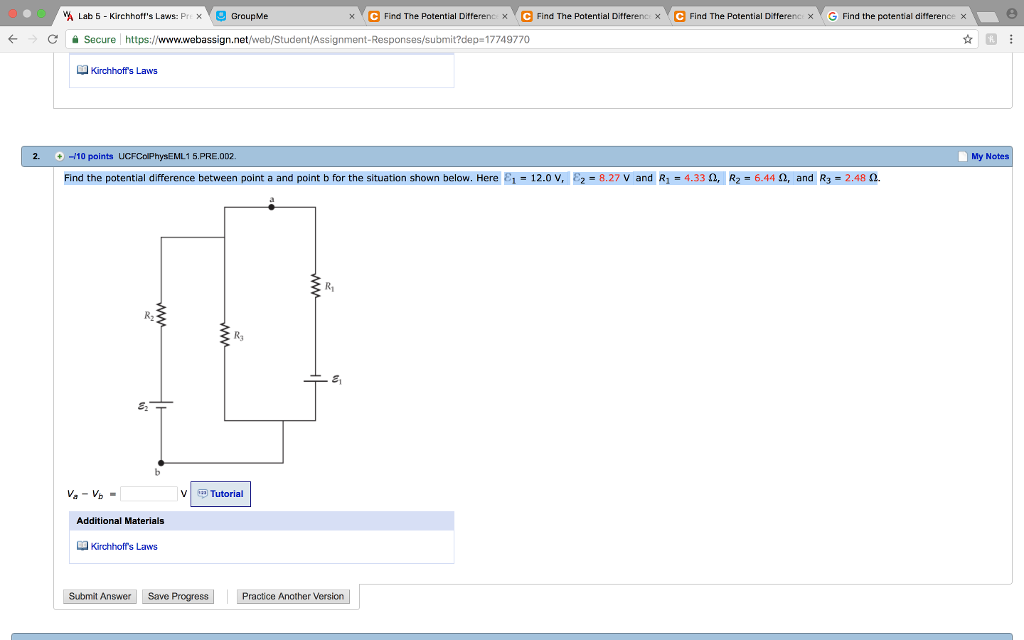1024x640 pixels.
Task: Click the Kirchhoff's Laws book icon under Additional Materials
Action: coord(80,546)
